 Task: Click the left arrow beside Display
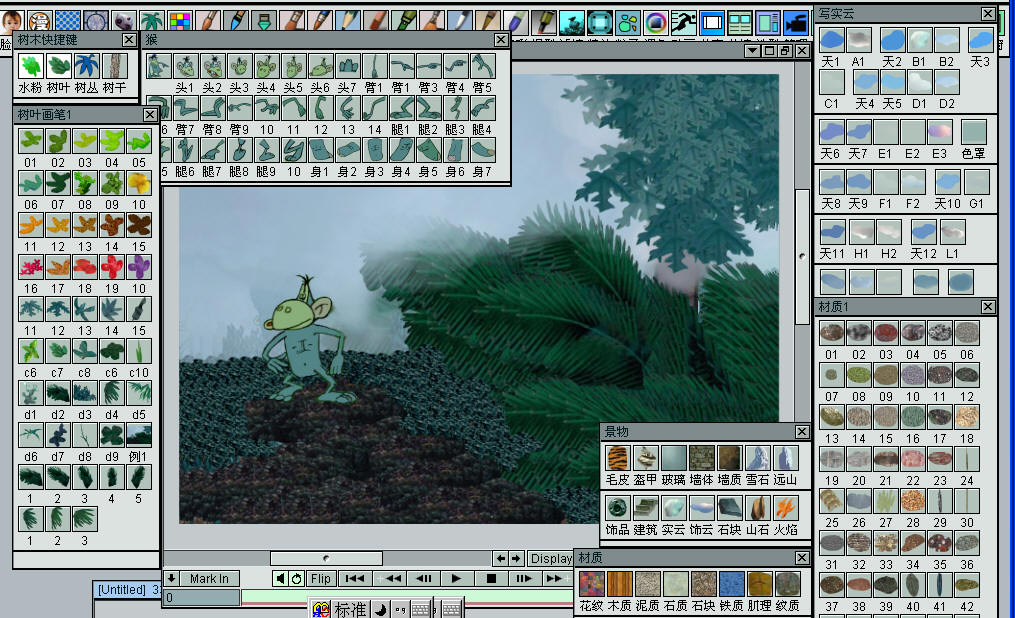click(500, 558)
